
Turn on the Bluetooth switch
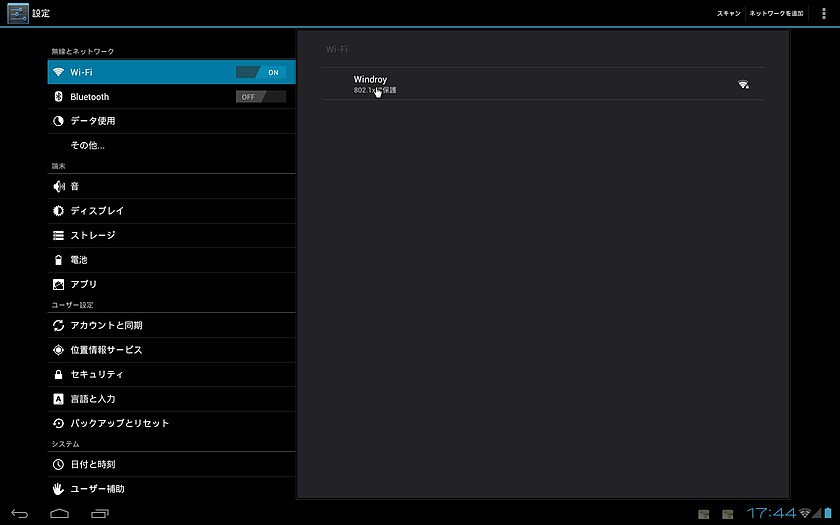261,97
